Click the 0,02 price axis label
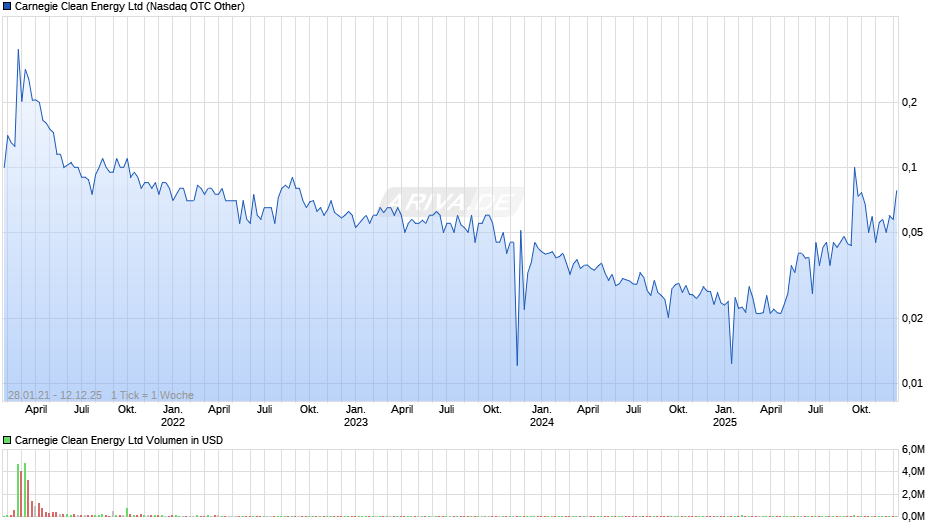 pyautogui.click(x=912, y=318)
